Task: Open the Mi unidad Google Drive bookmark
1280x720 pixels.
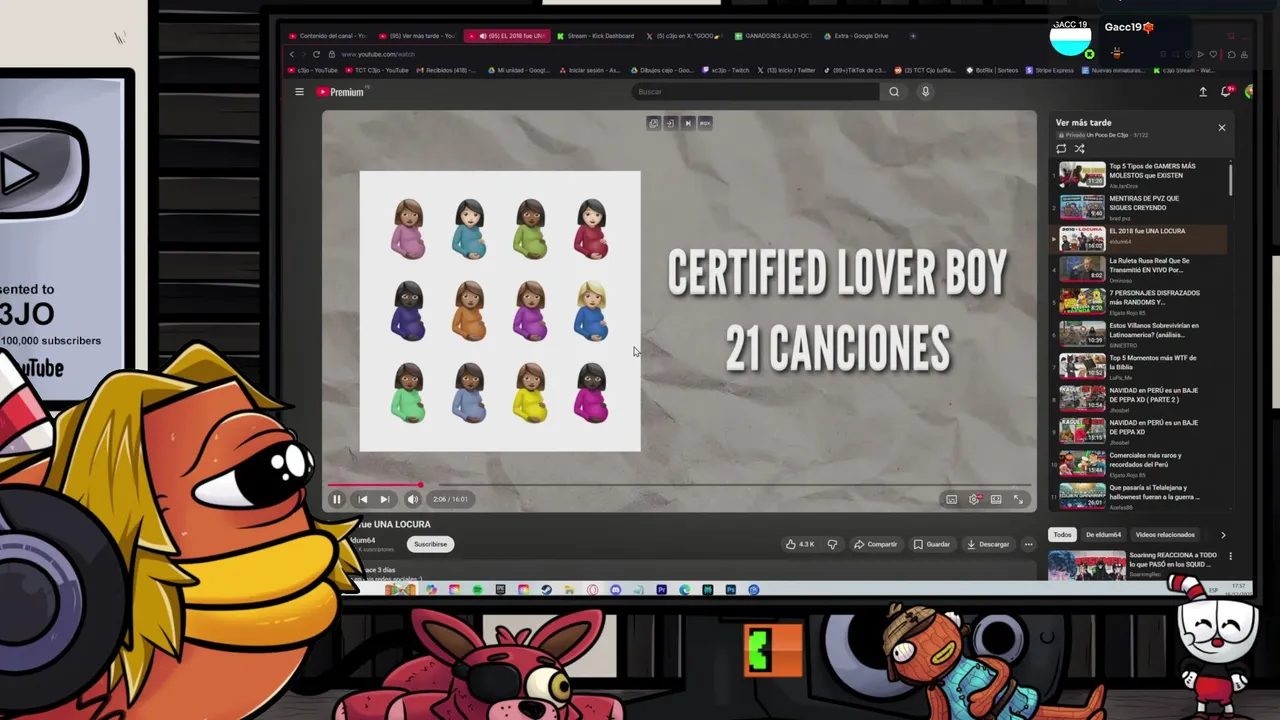Action: tap(518, 70)
